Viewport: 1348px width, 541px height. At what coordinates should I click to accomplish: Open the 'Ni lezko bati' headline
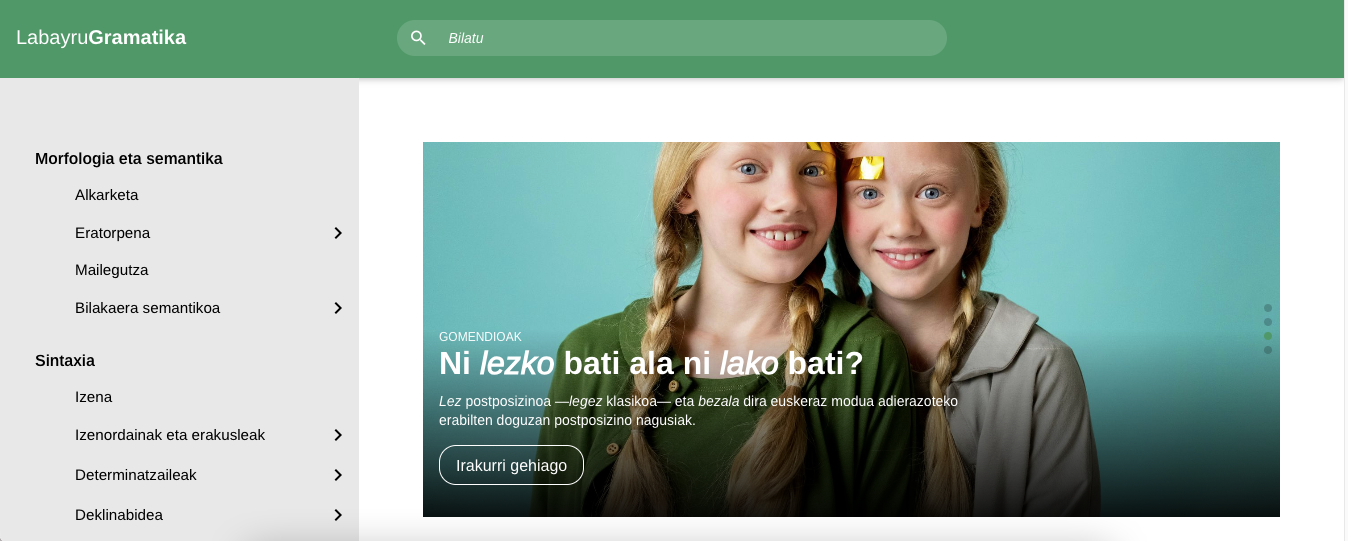[651, 364]
